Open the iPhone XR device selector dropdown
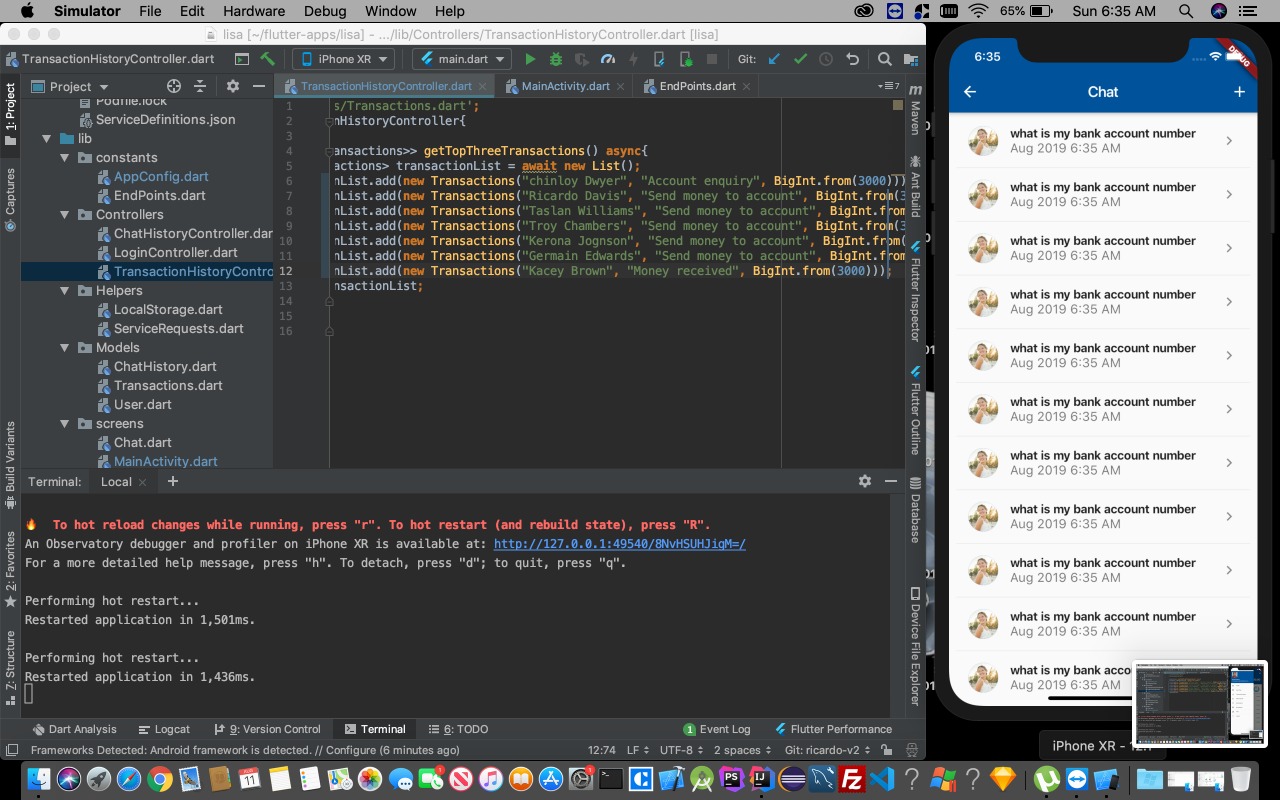Viewport: 1280px width, 800px height. point(344,59)
